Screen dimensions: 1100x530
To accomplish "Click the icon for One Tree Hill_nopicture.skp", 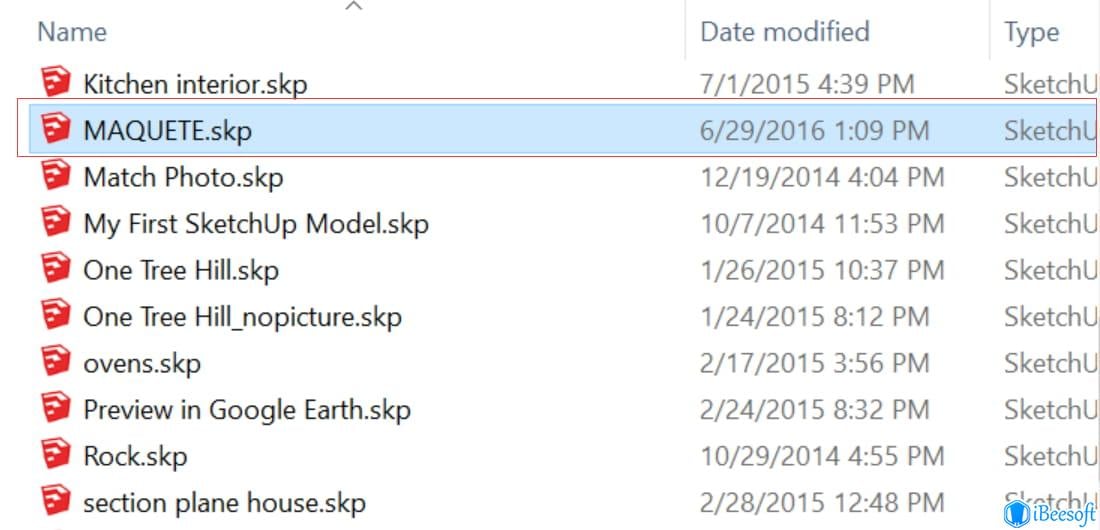I will (55, 314).
